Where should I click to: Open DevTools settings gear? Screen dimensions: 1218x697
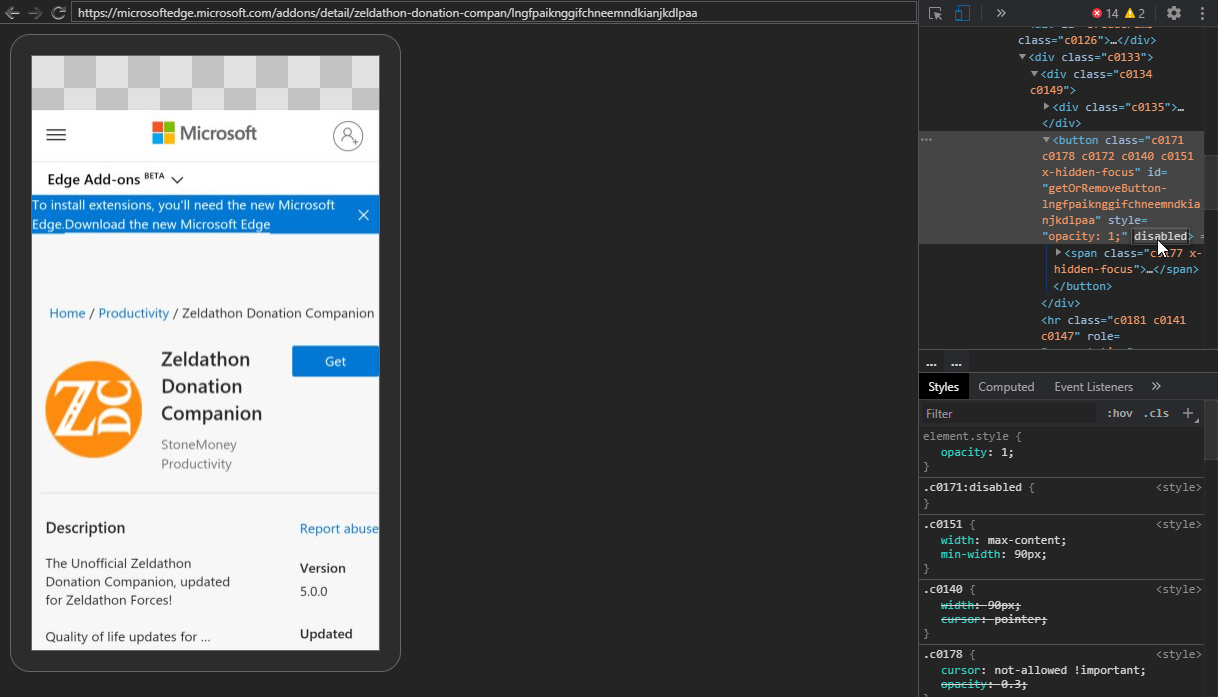(1174, 13)
